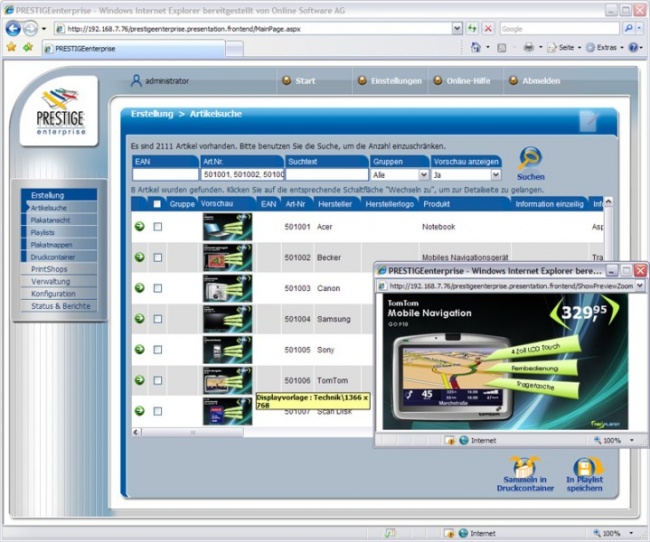This screenshot has width=650, height=542.
Task: Click the Print toolbar icon
Action: [529, 48]
